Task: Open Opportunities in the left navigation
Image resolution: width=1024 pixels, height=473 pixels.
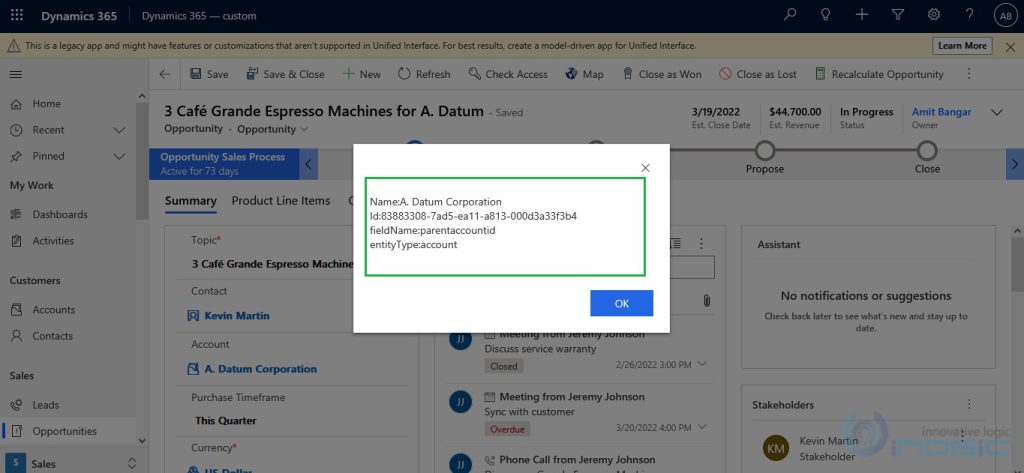Action: (x=64, y=431)
